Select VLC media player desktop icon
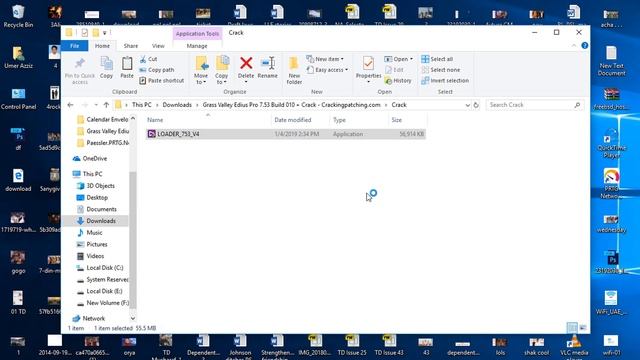This screenshot has height=360, width=640. click(x=574, y=346)
